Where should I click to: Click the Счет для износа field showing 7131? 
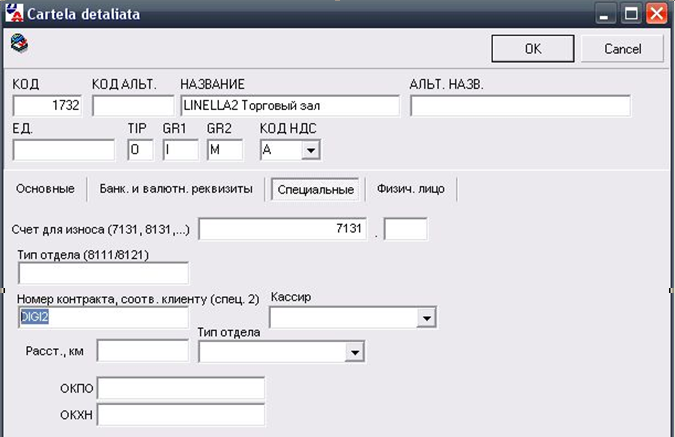pos(283,229)
